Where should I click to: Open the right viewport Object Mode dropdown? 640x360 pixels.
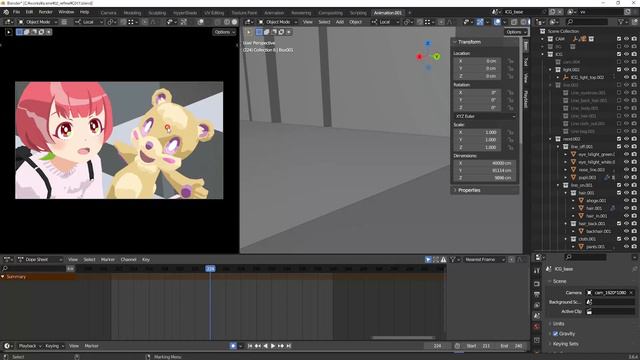pyautogui.click(x=278, y=22)
